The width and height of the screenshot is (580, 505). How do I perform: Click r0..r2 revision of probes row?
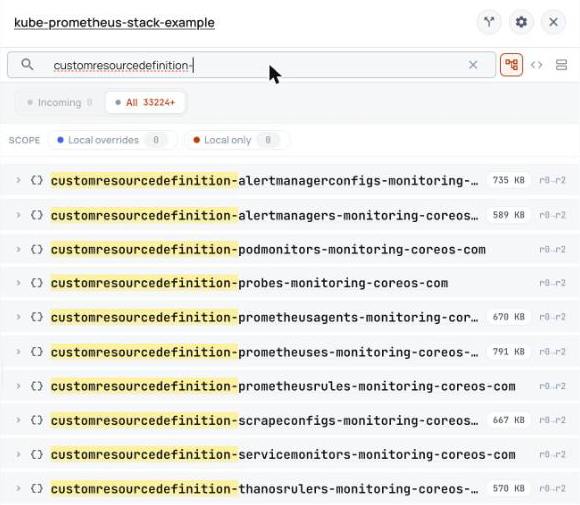pos(552,283)
